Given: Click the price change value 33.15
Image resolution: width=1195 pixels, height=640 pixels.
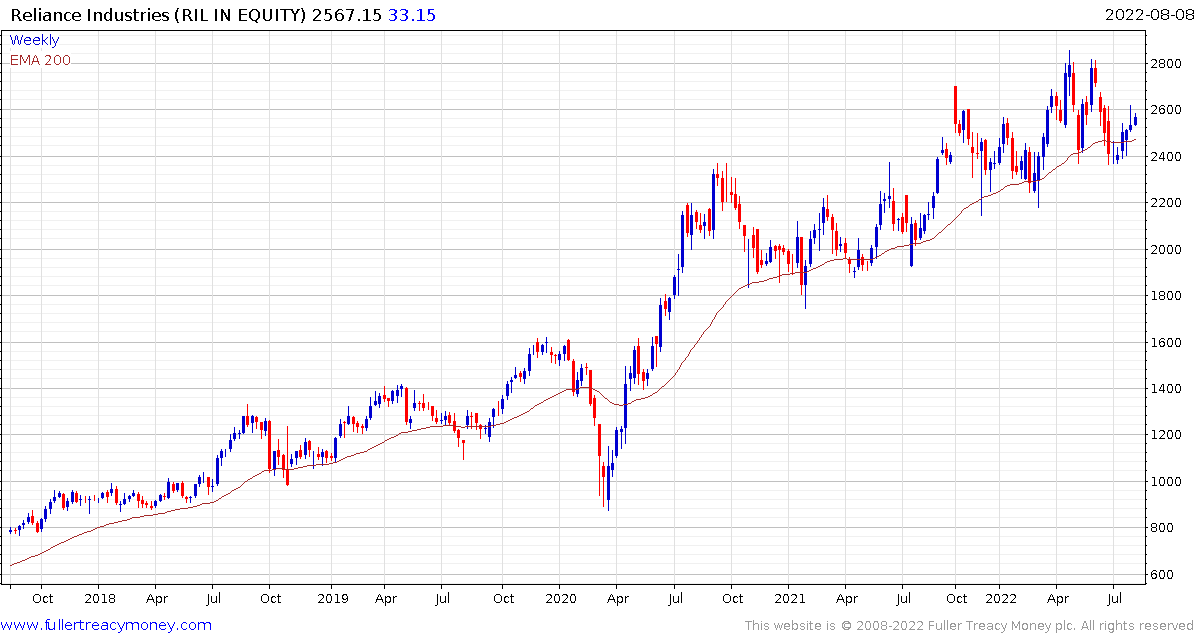Looking at the screenshot, I should (411, 14).
